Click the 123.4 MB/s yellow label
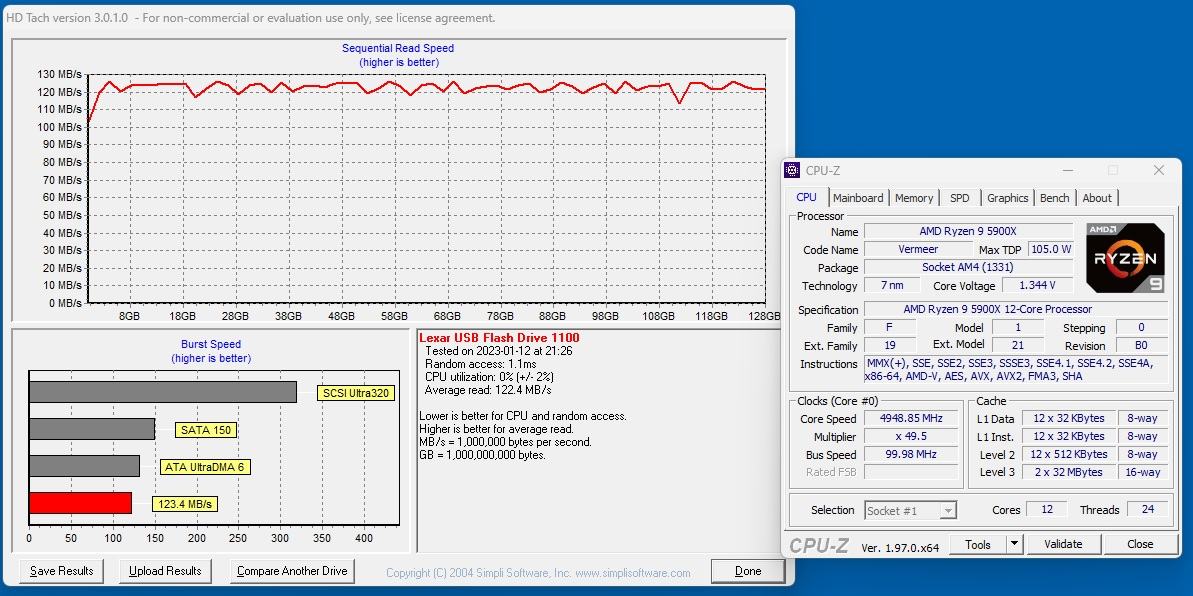Screen dimensions: 1193x596 (185, 504)
